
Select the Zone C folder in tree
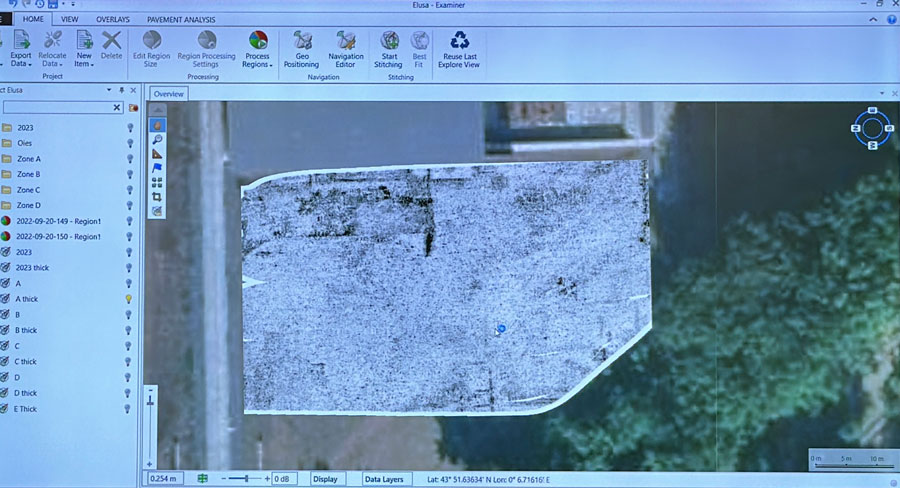[x=29, y=190]
